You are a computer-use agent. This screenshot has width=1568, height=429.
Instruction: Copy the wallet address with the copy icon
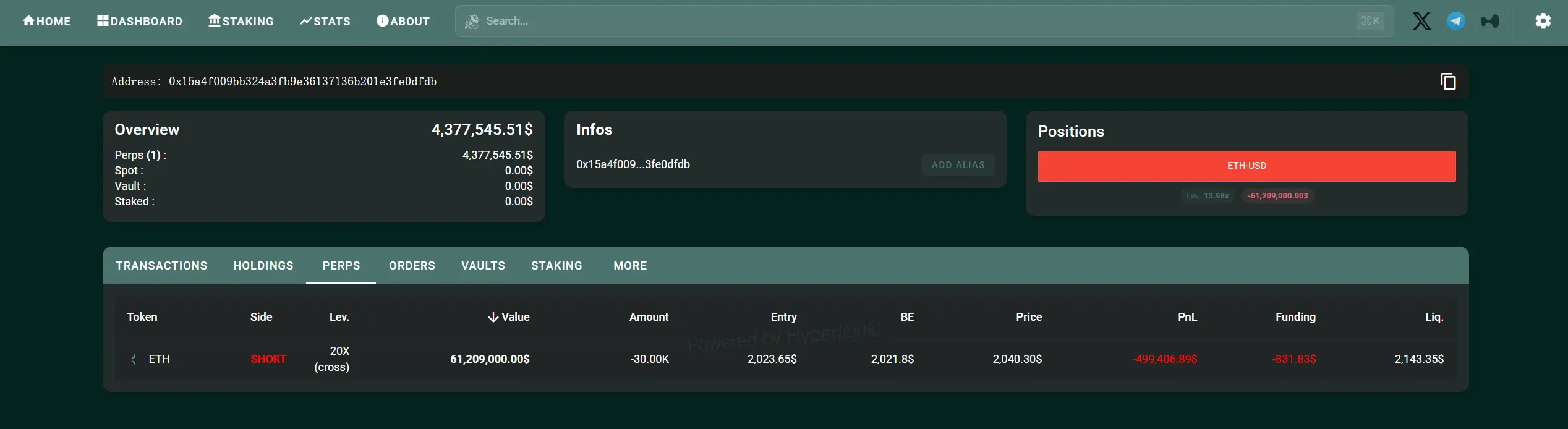(x=1448, y=82)
